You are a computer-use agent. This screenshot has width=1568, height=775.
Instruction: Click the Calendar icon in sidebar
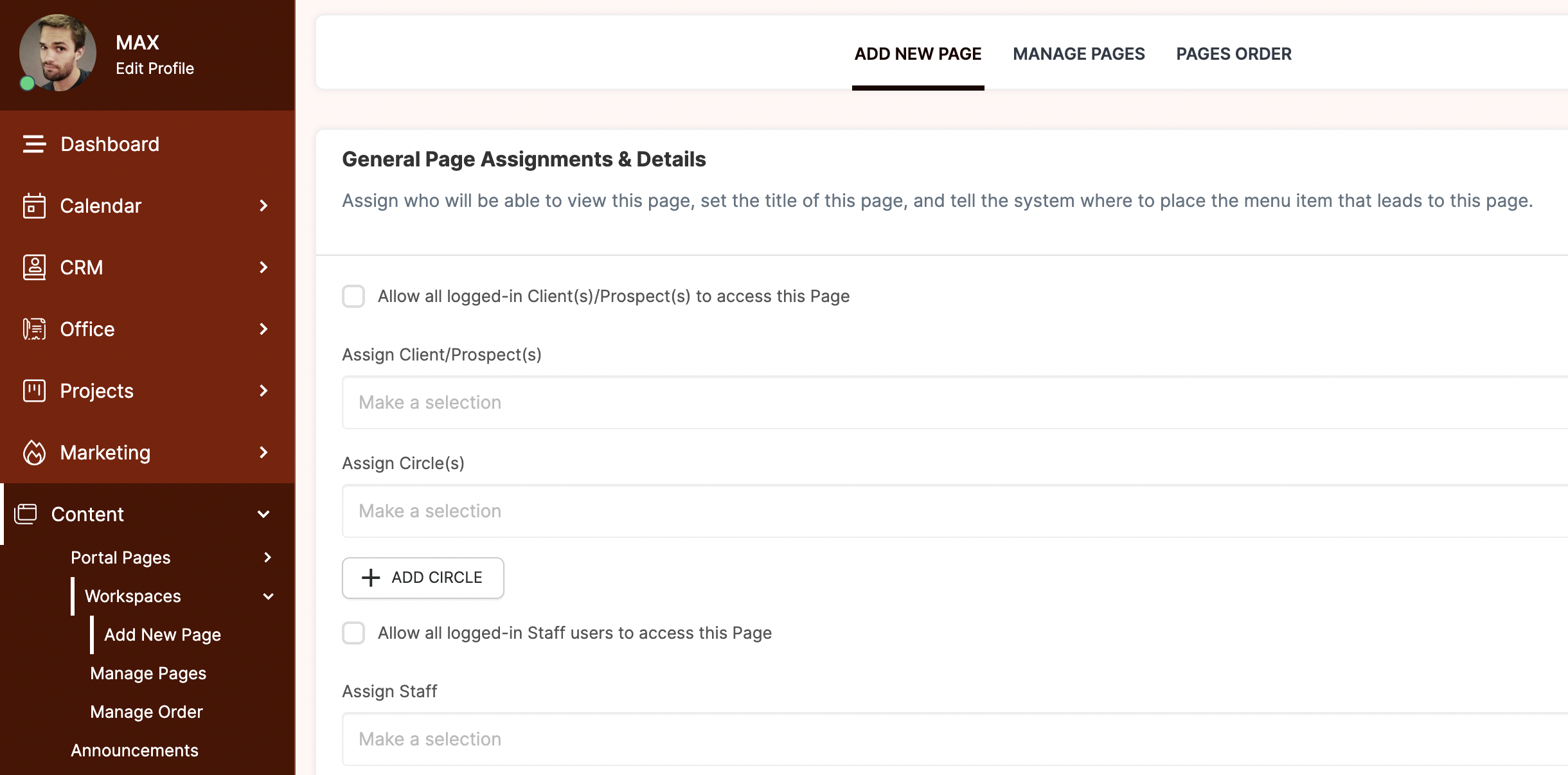[x=34, y=206]
